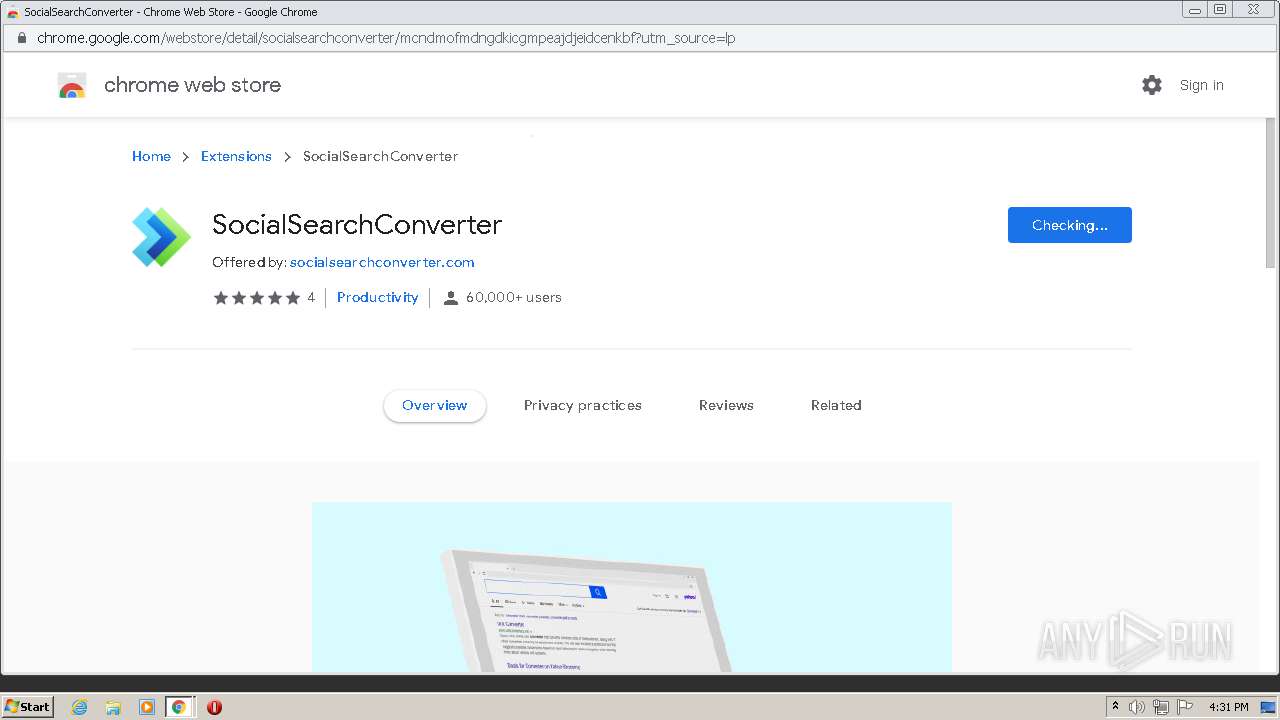The height and width of the screenshot is (720, 1280).
Task: Click the 4:31 PM clock
Action: click(1228, 707)
